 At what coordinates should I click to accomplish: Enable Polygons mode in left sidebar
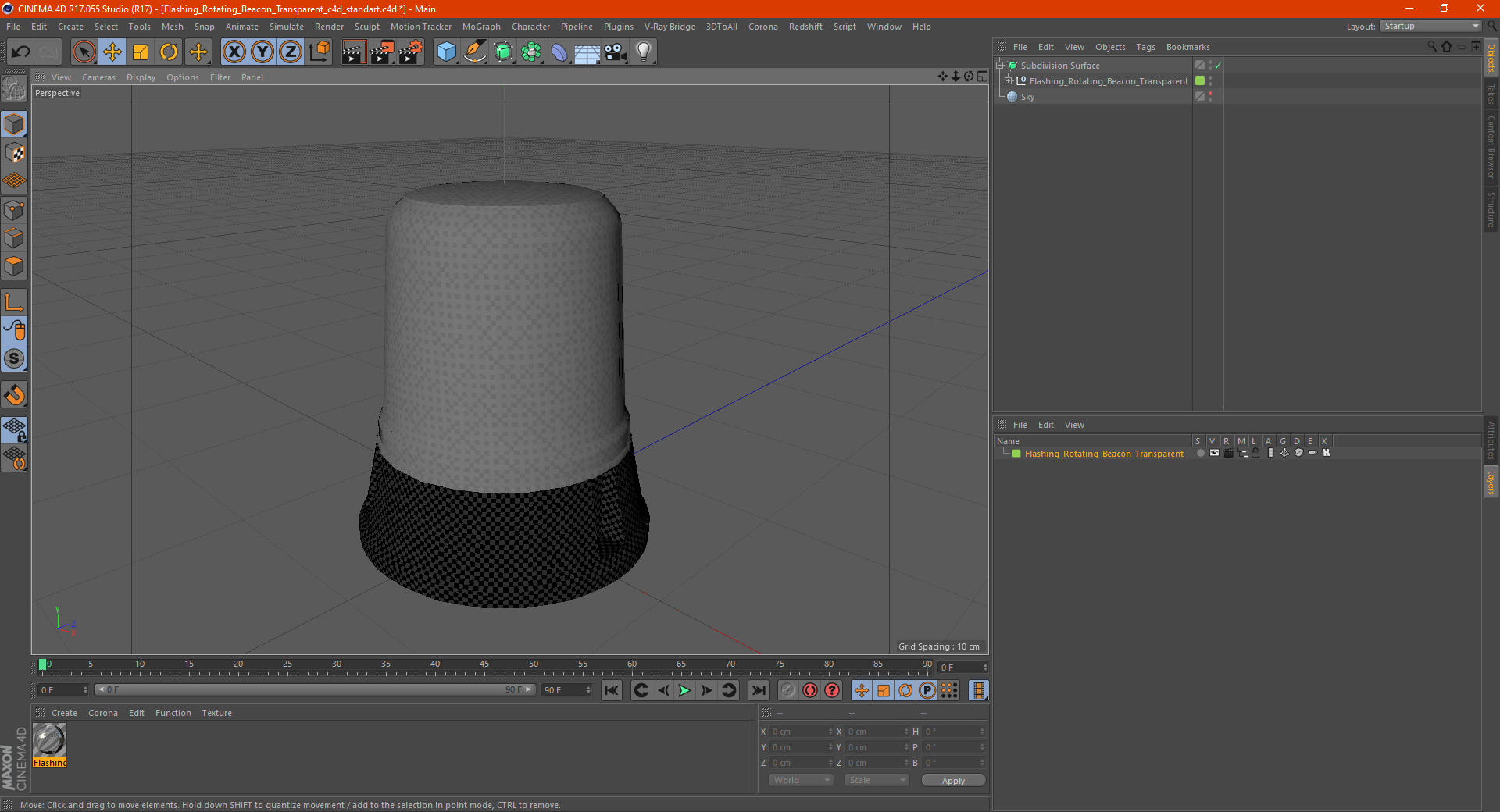(x=14, y=266)
